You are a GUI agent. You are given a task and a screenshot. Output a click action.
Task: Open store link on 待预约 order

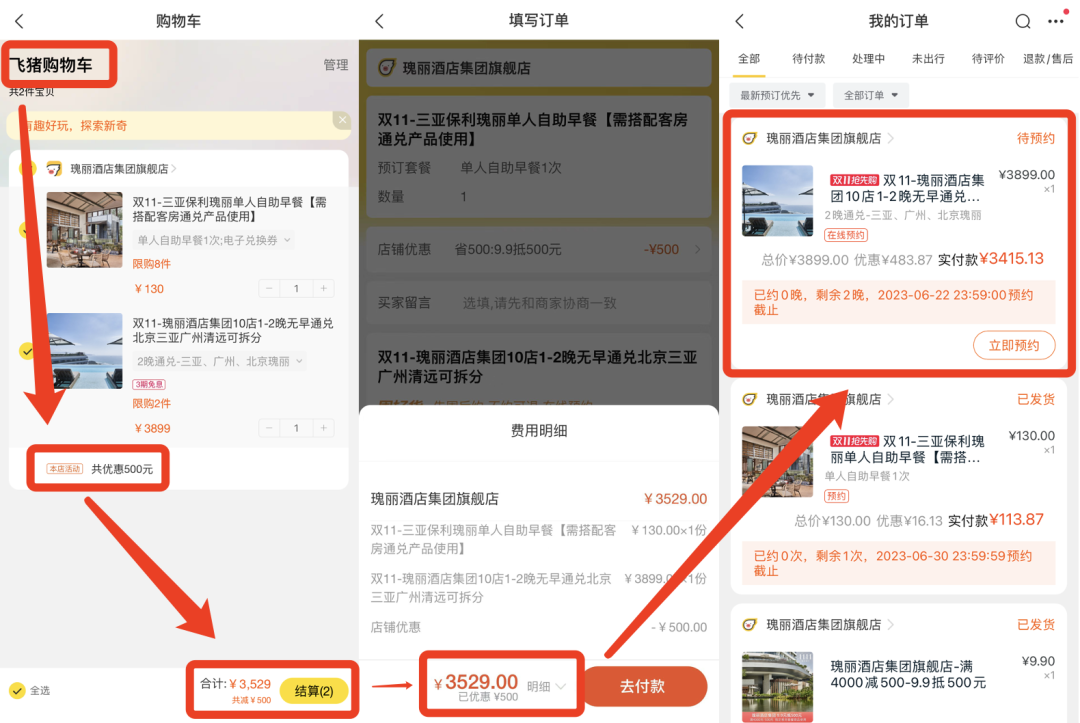(830, 138)
